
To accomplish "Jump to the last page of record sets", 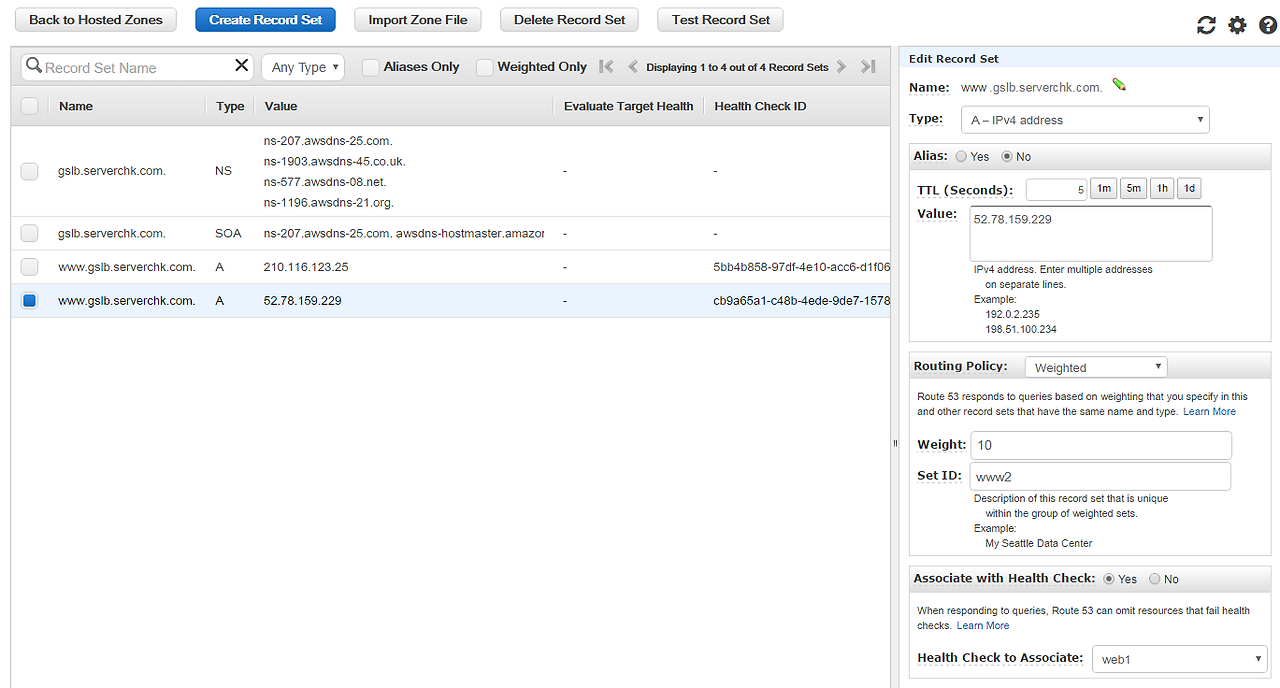I will coord(867,67).
